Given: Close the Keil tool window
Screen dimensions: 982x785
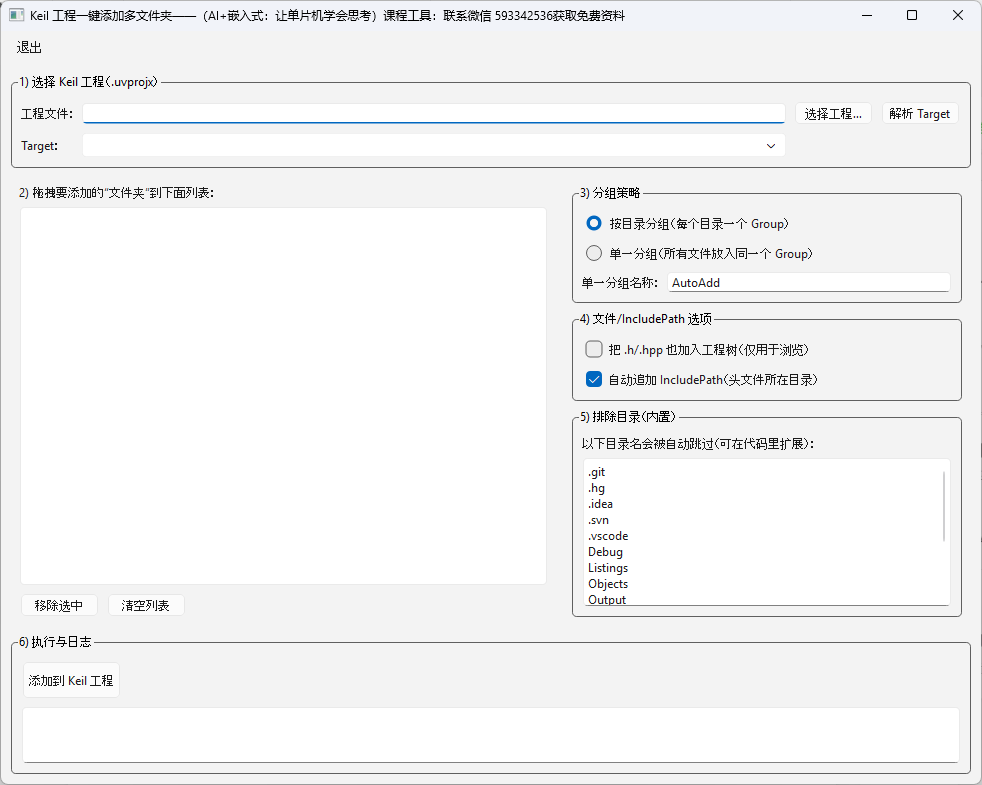Looking at the screenshot, I should [958, 15].
